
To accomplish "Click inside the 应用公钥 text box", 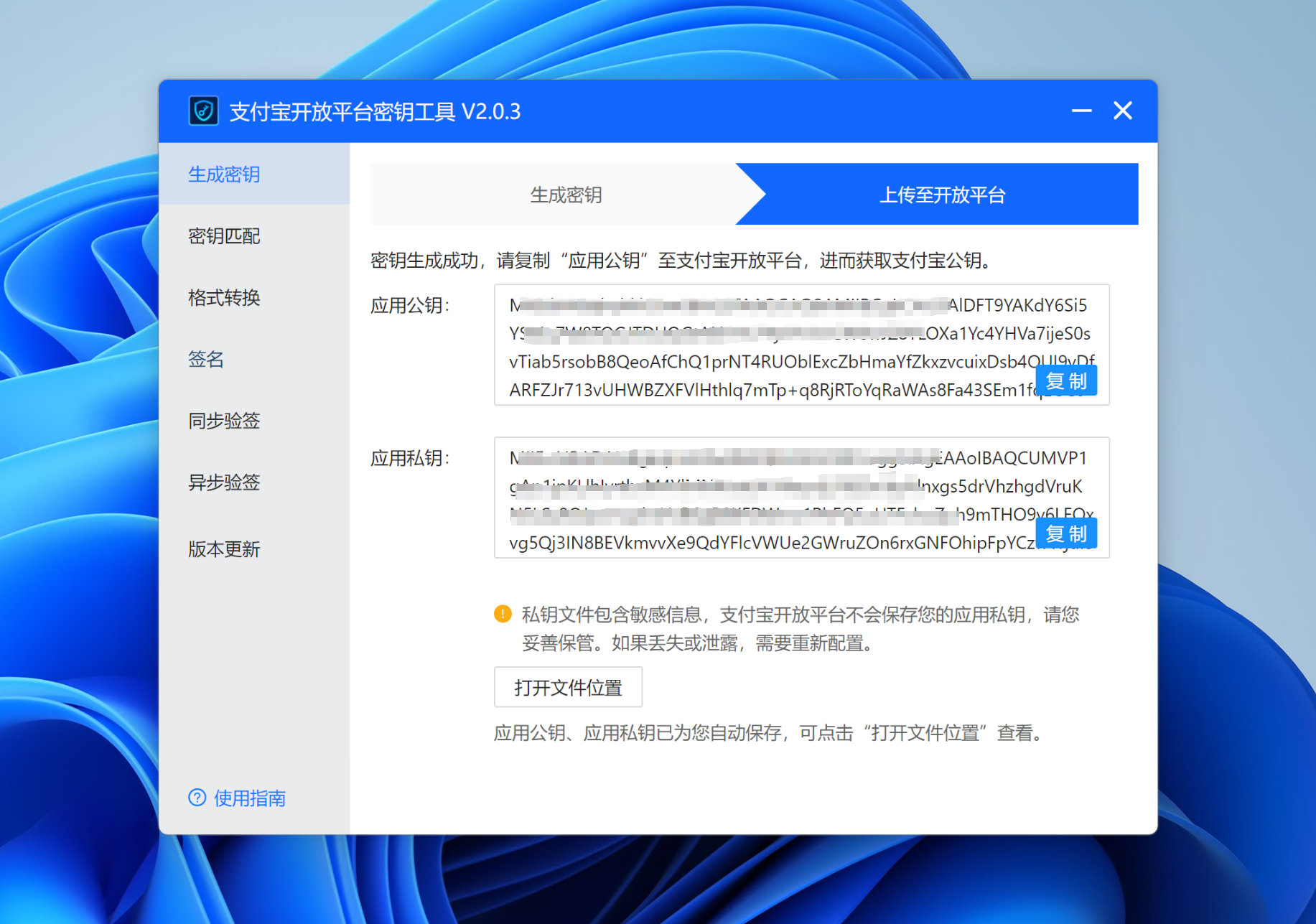I will click(x=801, y=345).
